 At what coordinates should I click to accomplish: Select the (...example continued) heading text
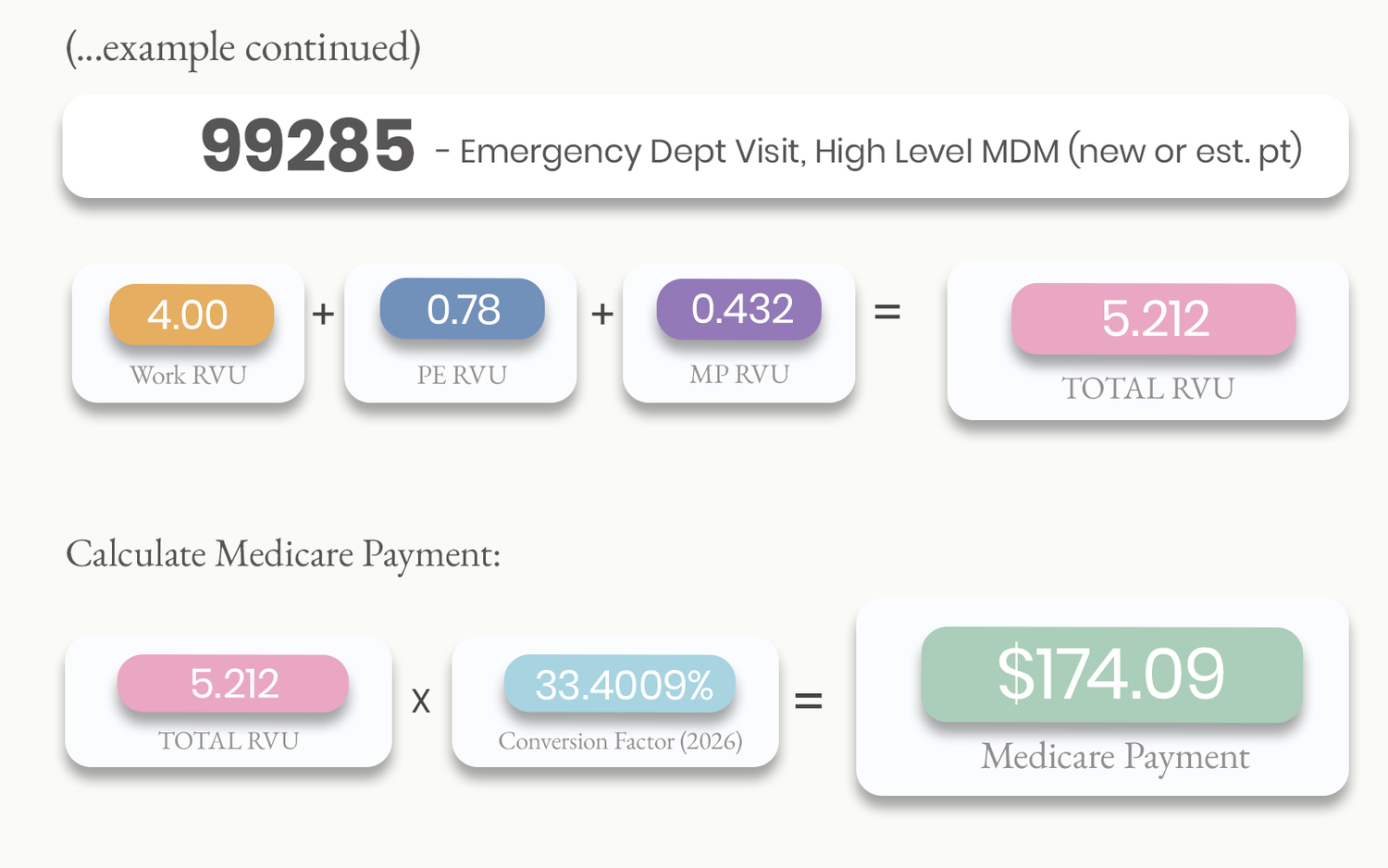click(243, 48)
